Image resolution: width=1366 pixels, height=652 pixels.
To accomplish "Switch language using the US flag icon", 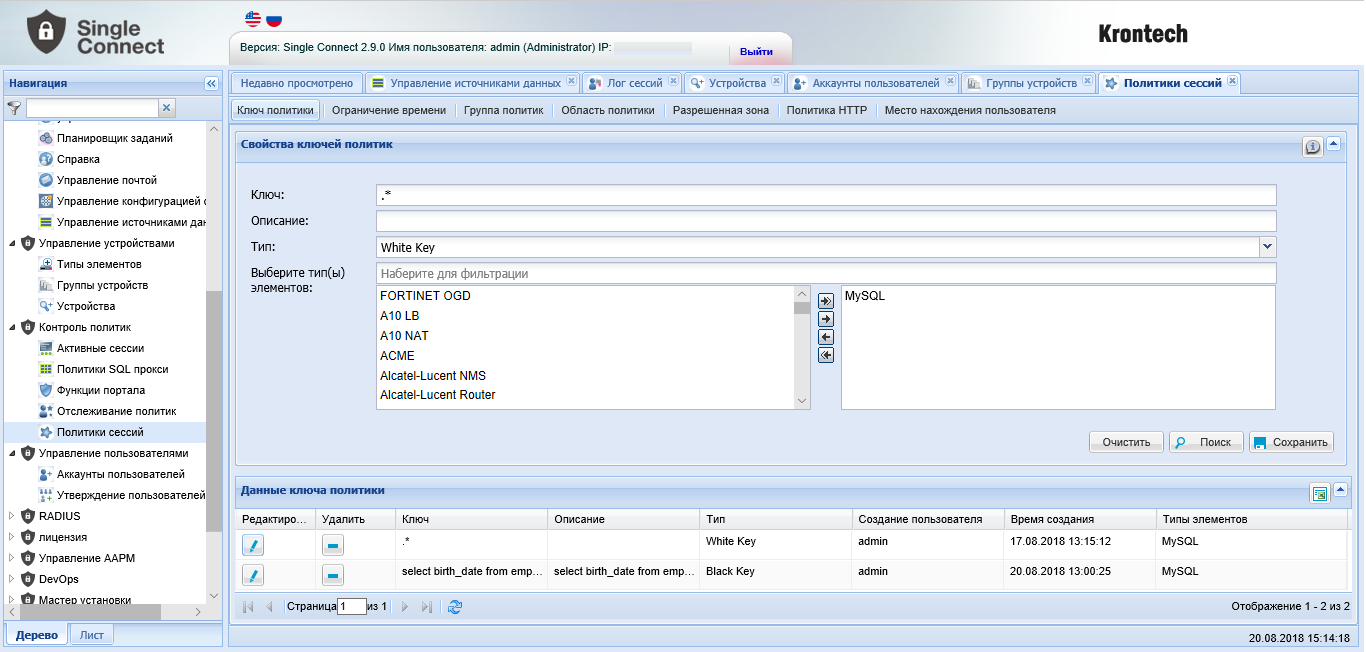I will point(253,19).
